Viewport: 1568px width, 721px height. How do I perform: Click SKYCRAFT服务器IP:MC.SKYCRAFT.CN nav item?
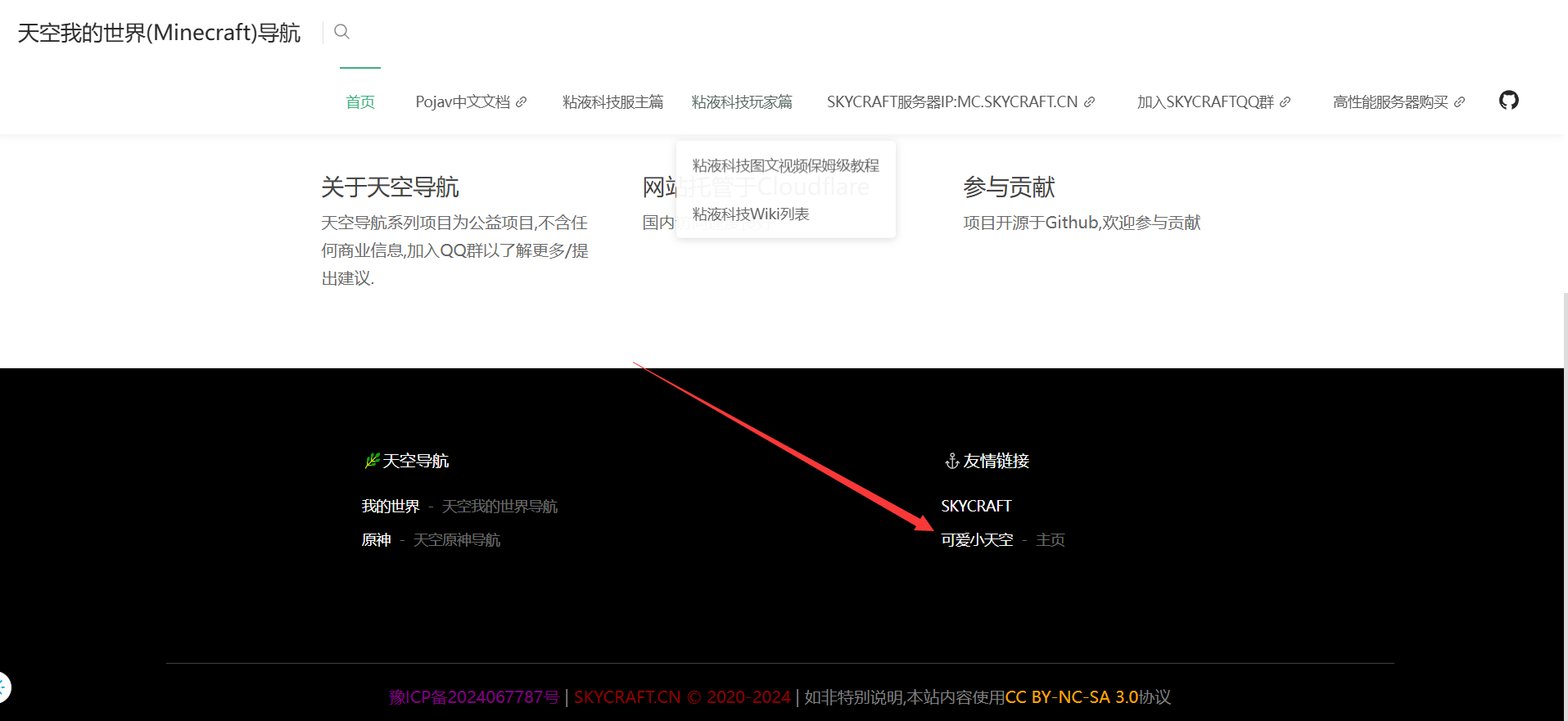952,102
